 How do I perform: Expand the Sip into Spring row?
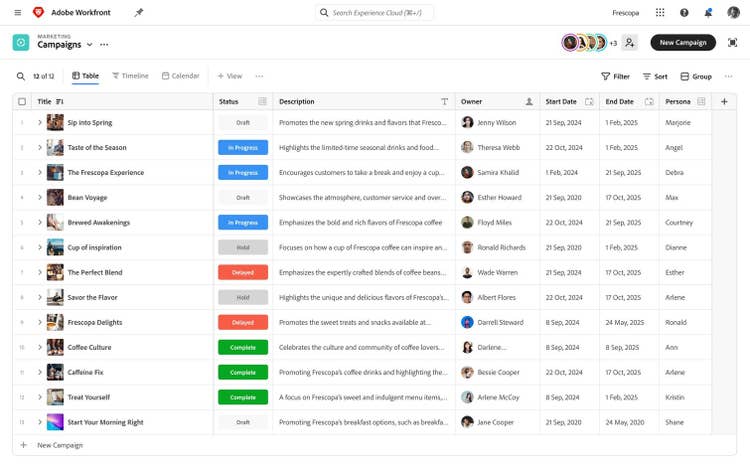[x=40, y=123]
